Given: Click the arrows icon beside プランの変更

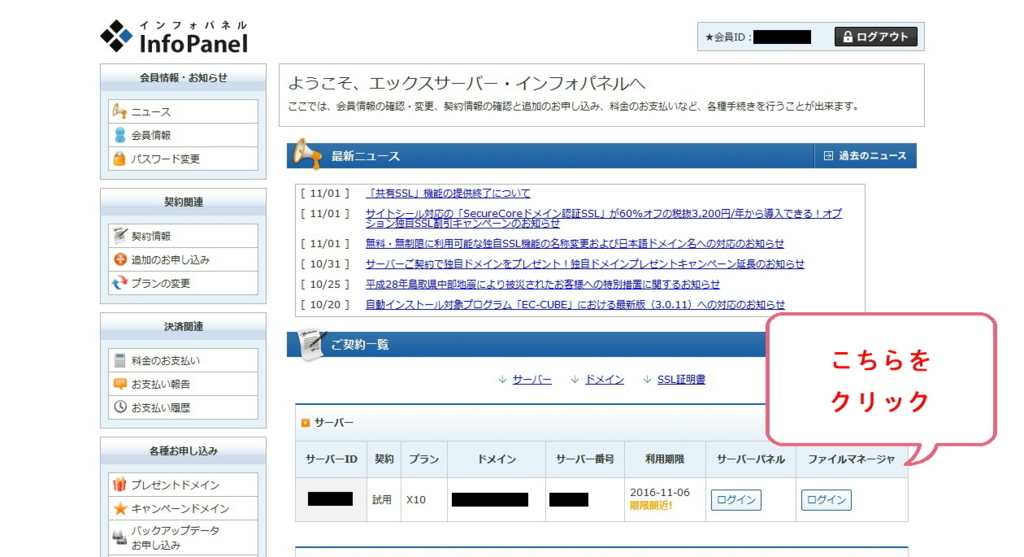Looking at the screenshot, I should 120,283.
